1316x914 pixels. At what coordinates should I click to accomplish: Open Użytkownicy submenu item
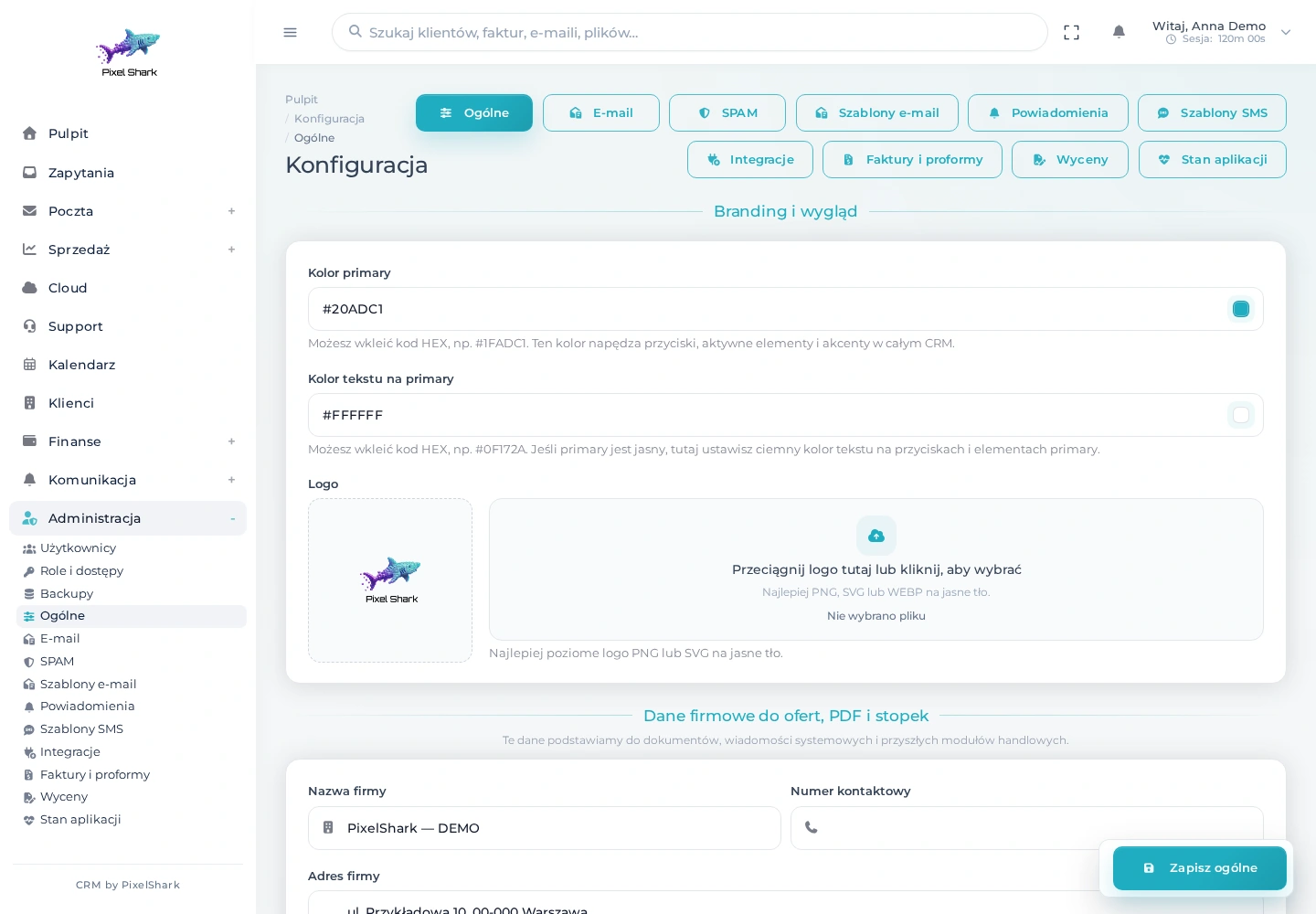pyautogui.click(x=132, y=548)
